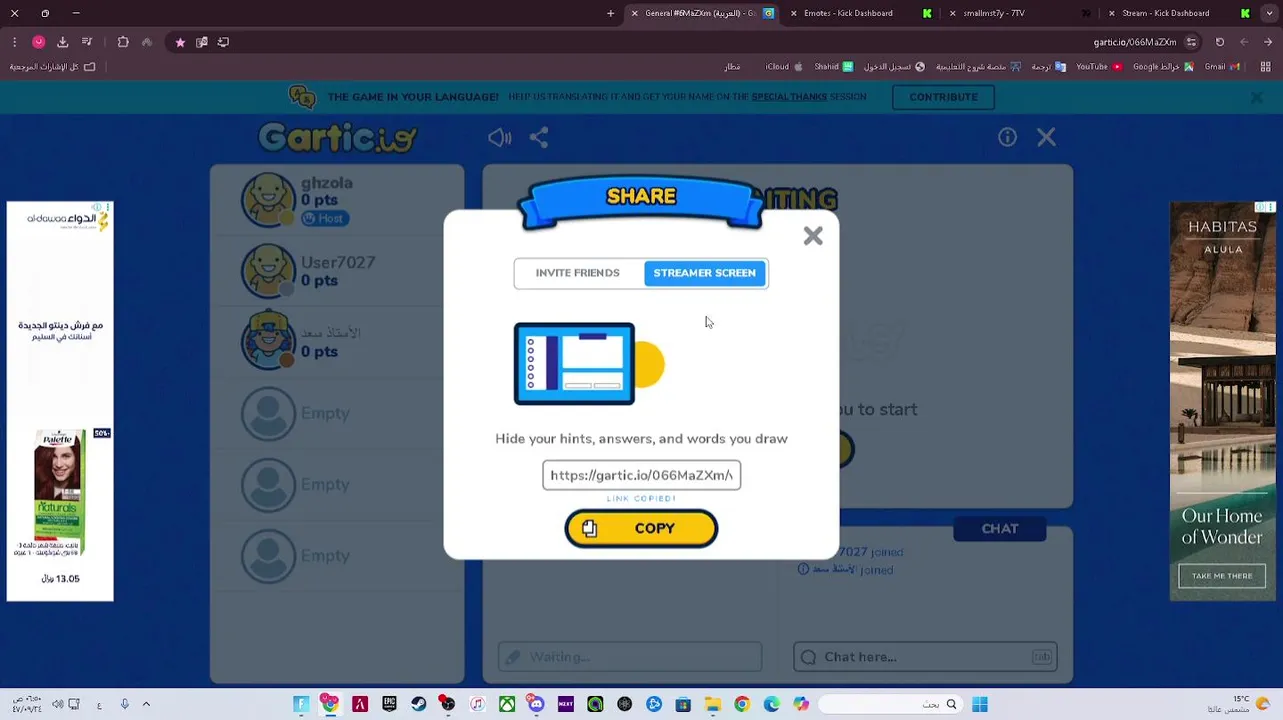Screen dimensions: 1283x720
Task: Close the Share dialog with the X
Action: [x=813, y=236]
